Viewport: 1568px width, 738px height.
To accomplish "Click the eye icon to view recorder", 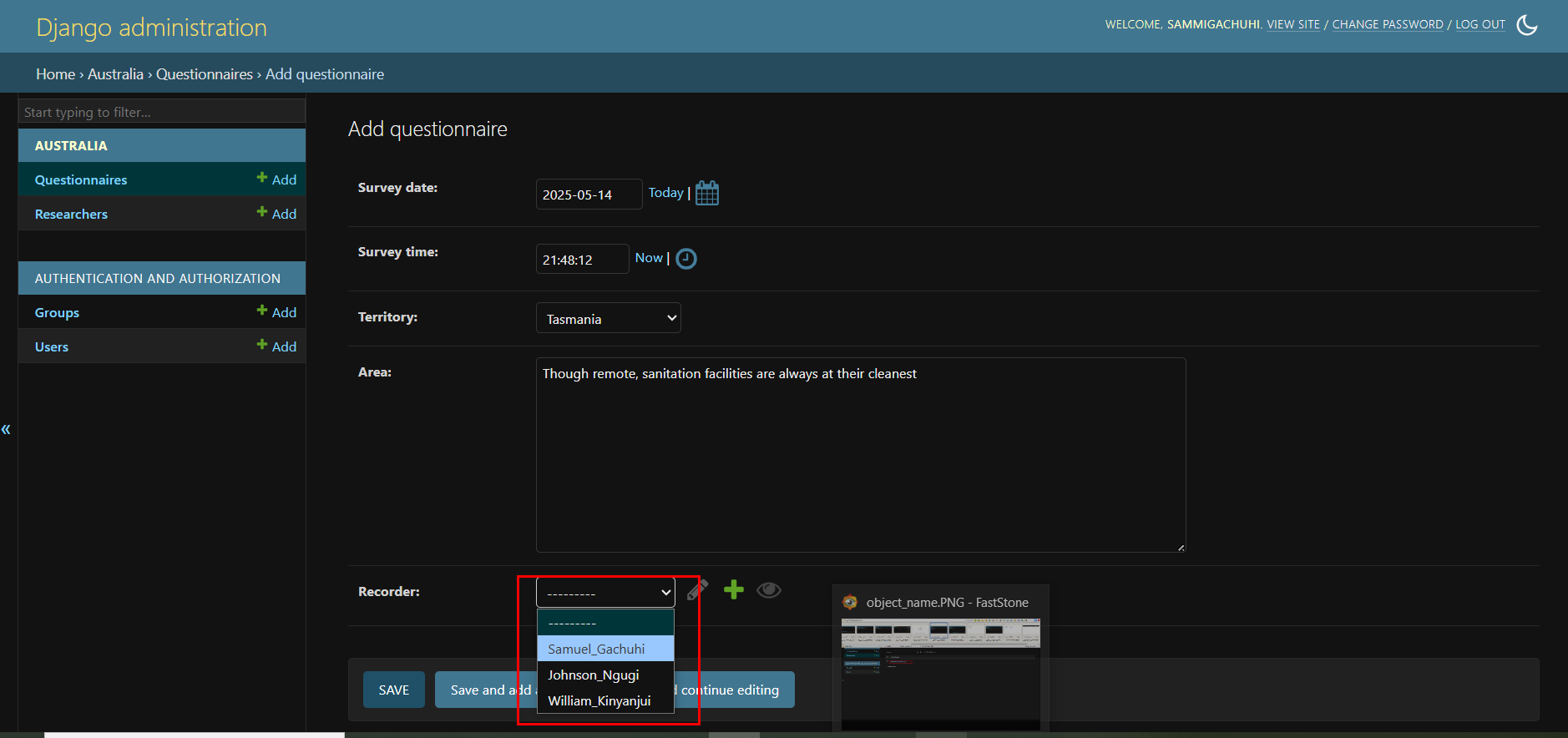I will 768,590.
